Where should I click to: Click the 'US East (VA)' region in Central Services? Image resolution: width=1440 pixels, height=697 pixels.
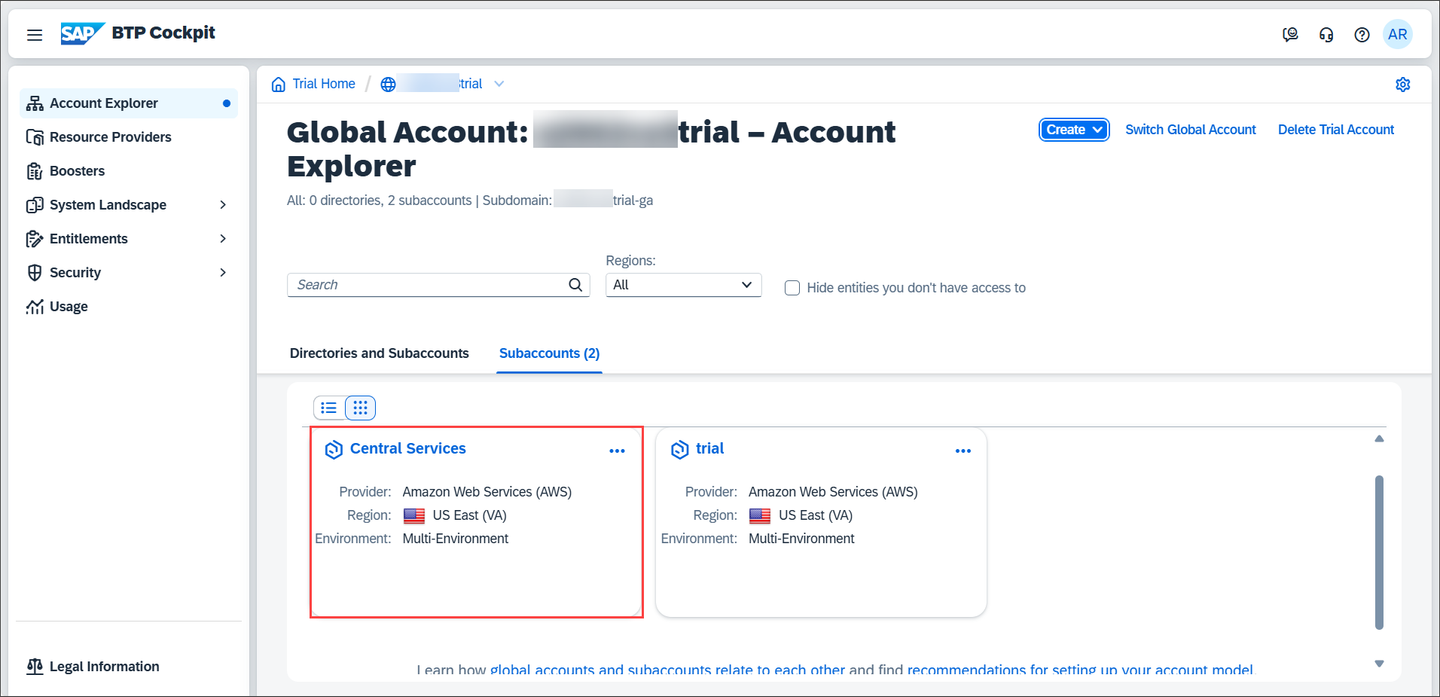469,516
